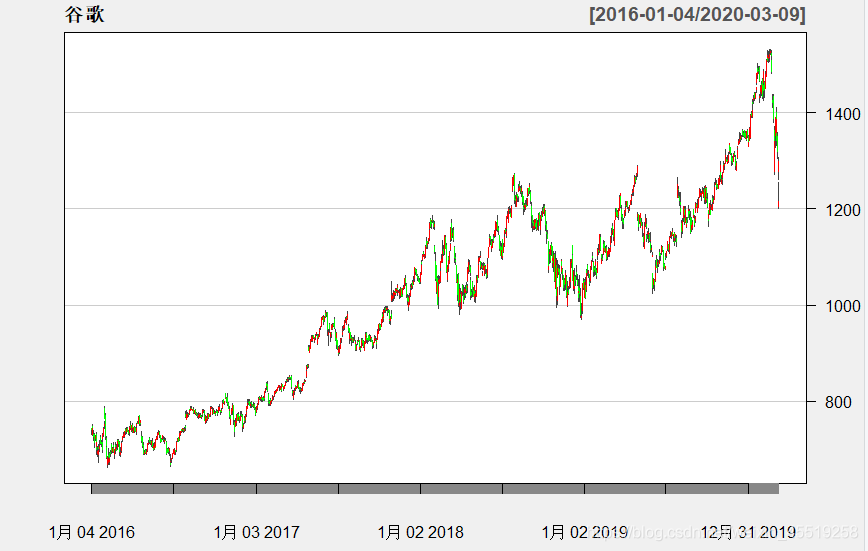Click the x-axis label 1月 03 2017
This screenshot has width=868, height=551.
pos(256,532)
